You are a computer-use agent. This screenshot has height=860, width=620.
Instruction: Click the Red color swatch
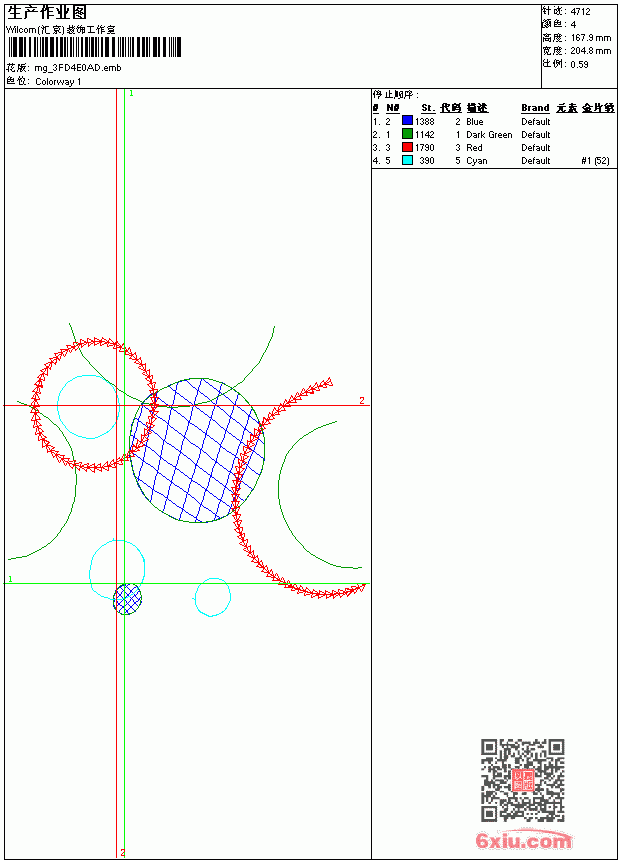tap(407, 147)
